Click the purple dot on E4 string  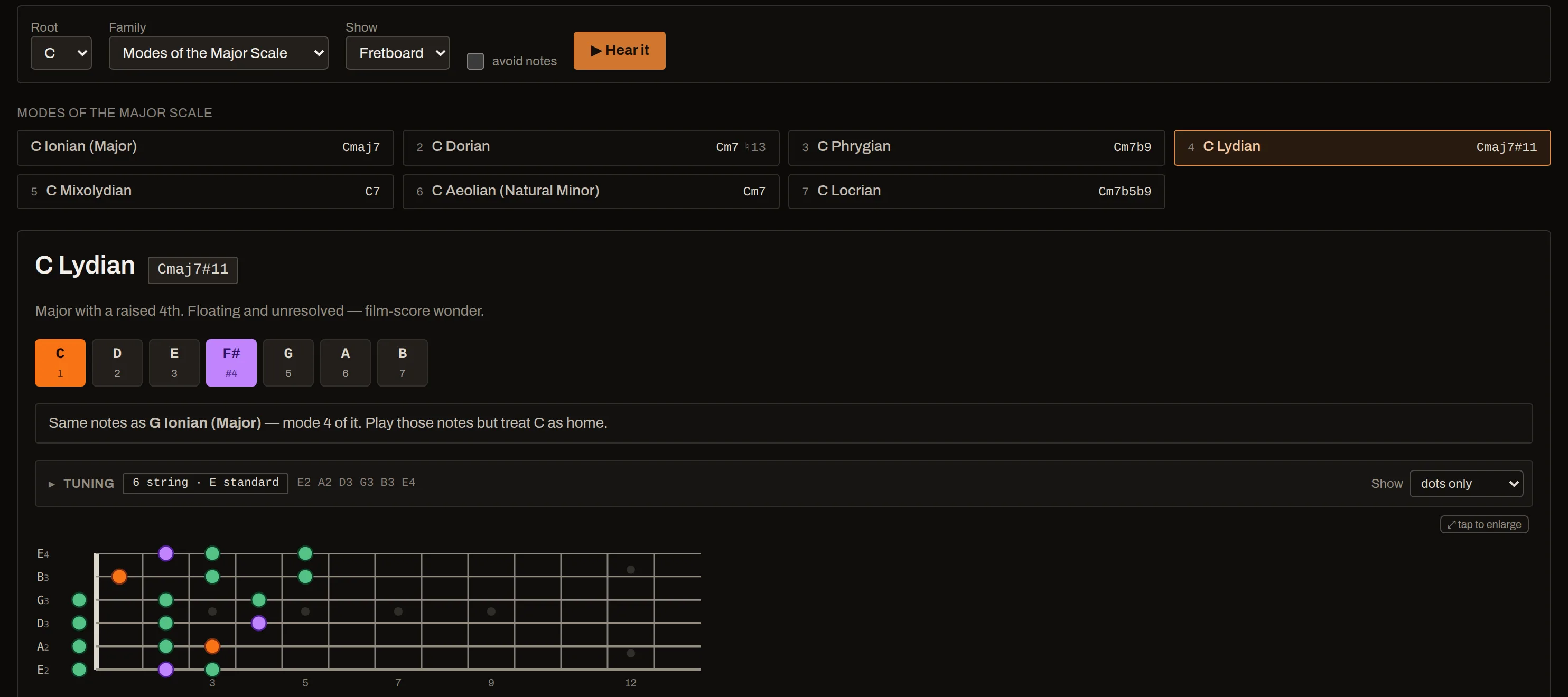(x=165, y=553)
